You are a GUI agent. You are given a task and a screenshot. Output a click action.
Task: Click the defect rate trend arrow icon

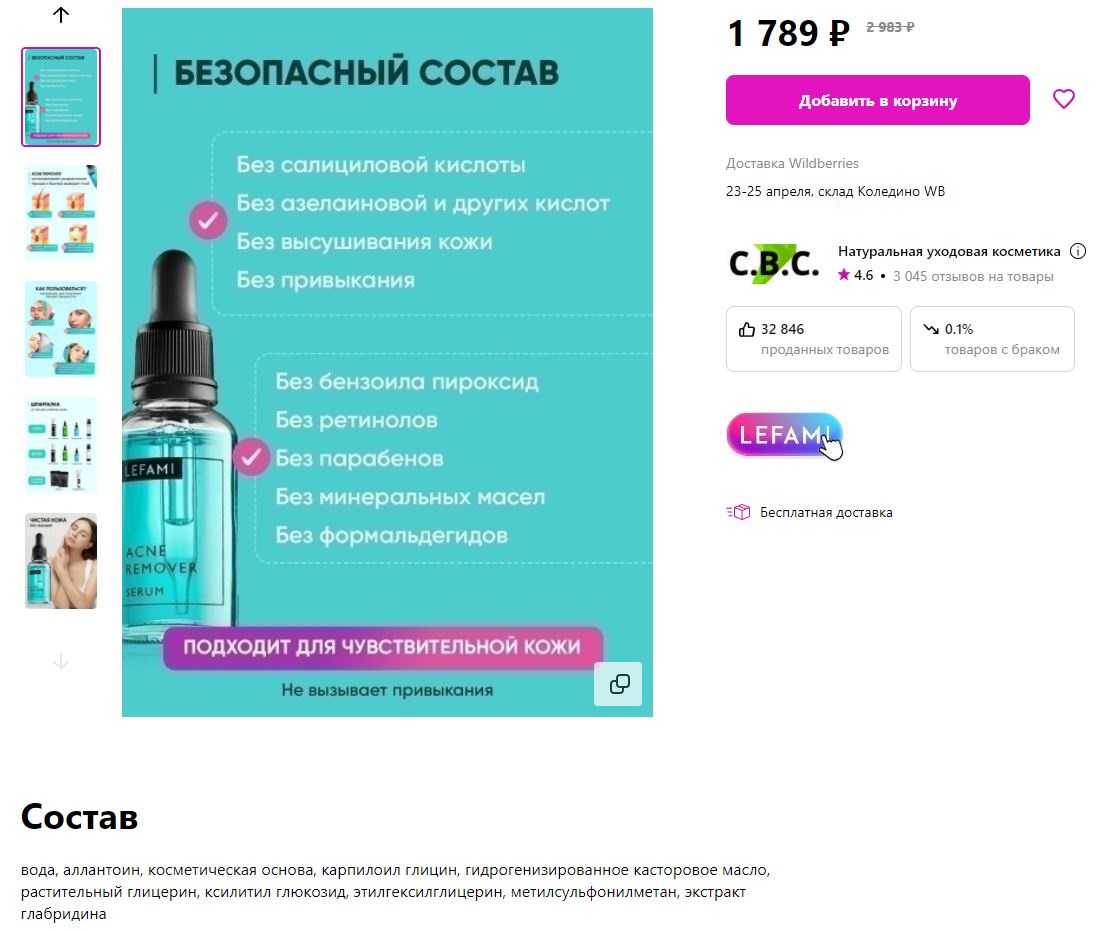[x=931, y=329]
